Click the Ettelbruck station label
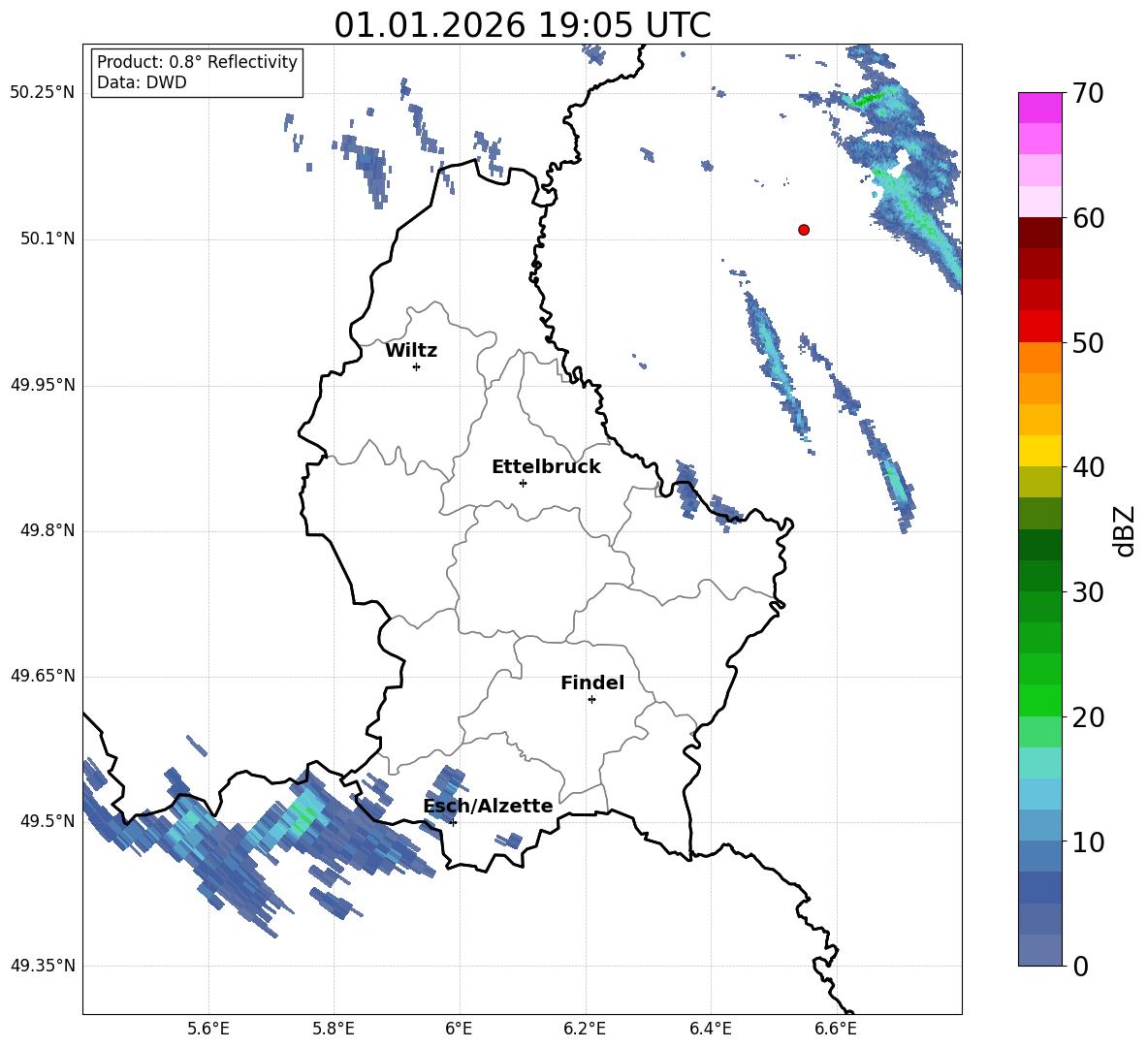The image size is (1148, 1048). 546,467
